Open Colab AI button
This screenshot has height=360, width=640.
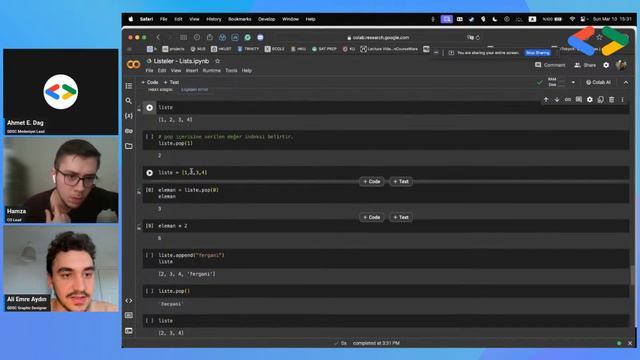598,82
